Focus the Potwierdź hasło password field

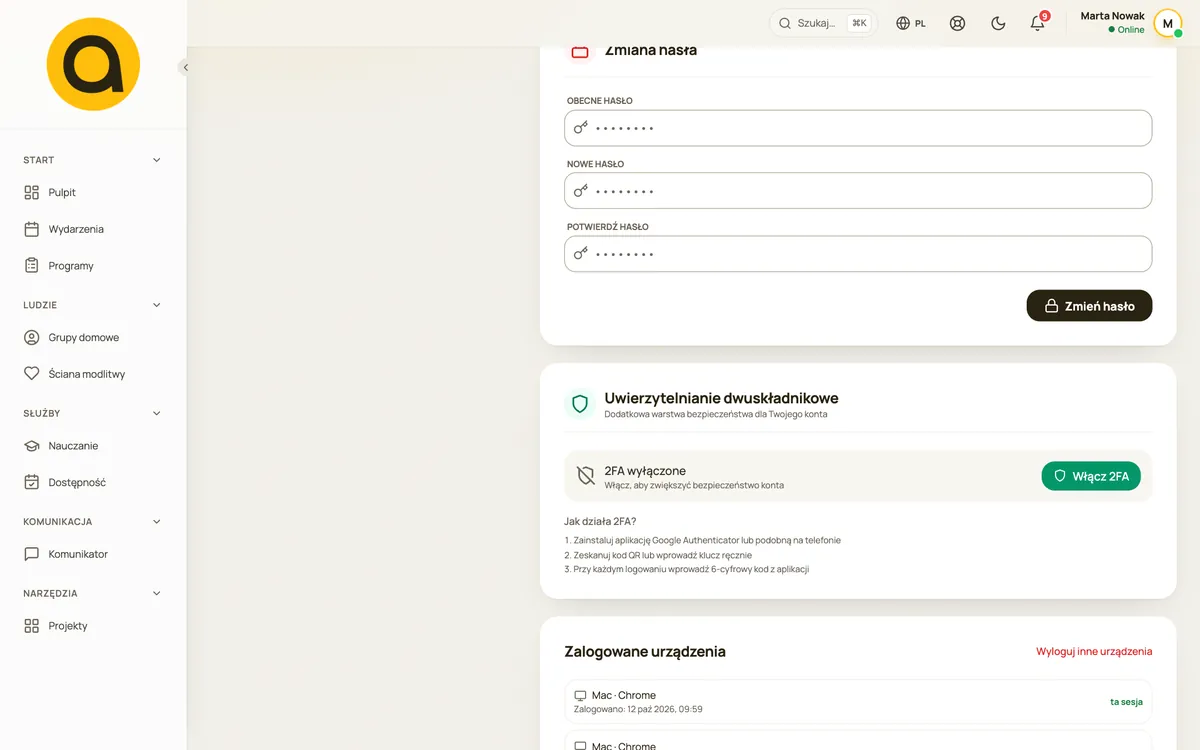tap(858, 254)
